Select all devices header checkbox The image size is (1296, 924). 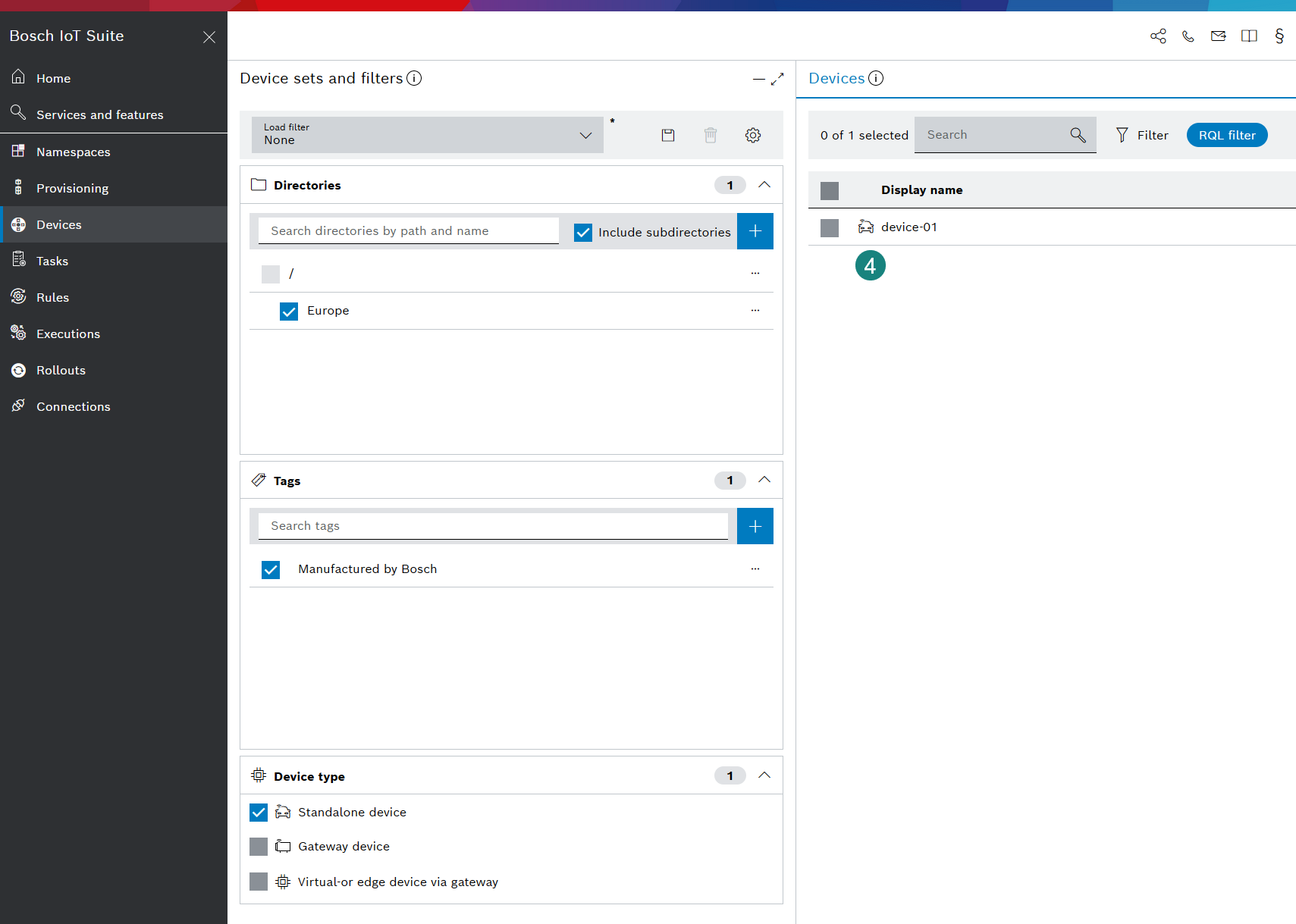830,190
